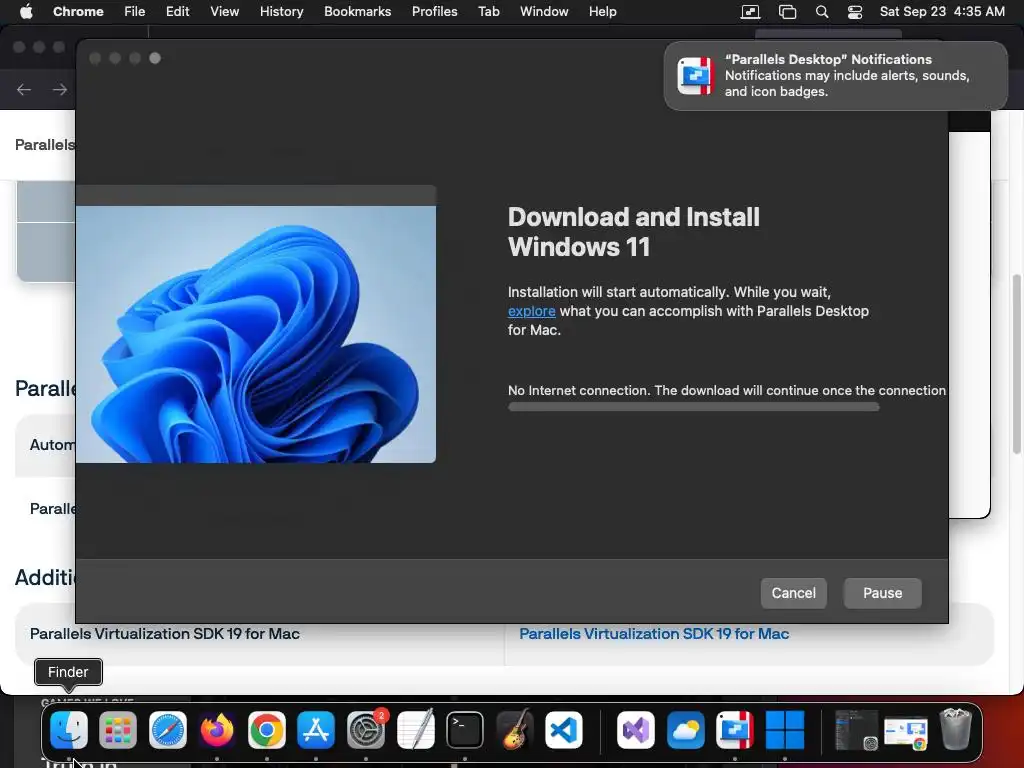Open the Apple menu
This screenshot has height=768, width=1024.
click(26, 11)
